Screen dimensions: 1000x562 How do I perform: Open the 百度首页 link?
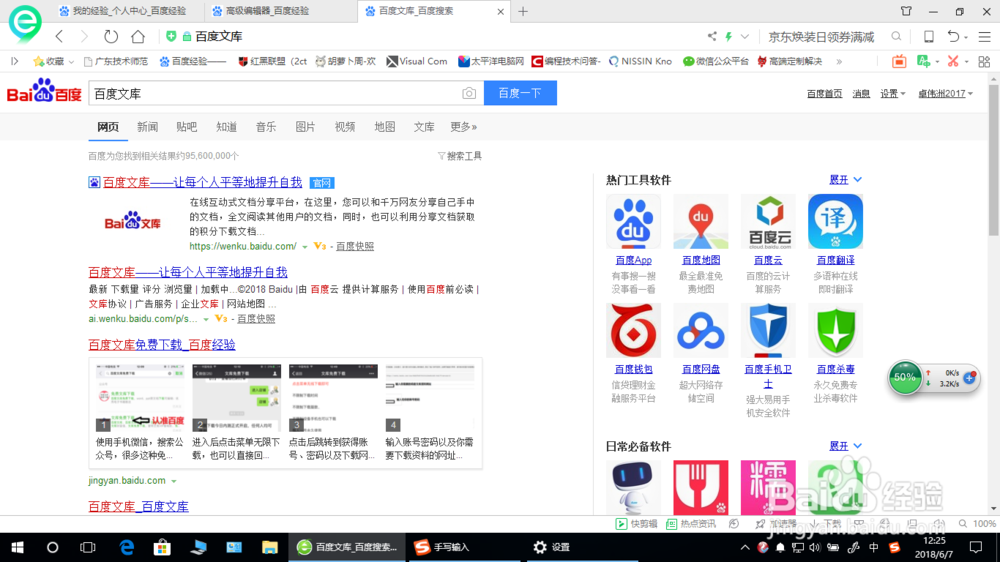(825, 94)
